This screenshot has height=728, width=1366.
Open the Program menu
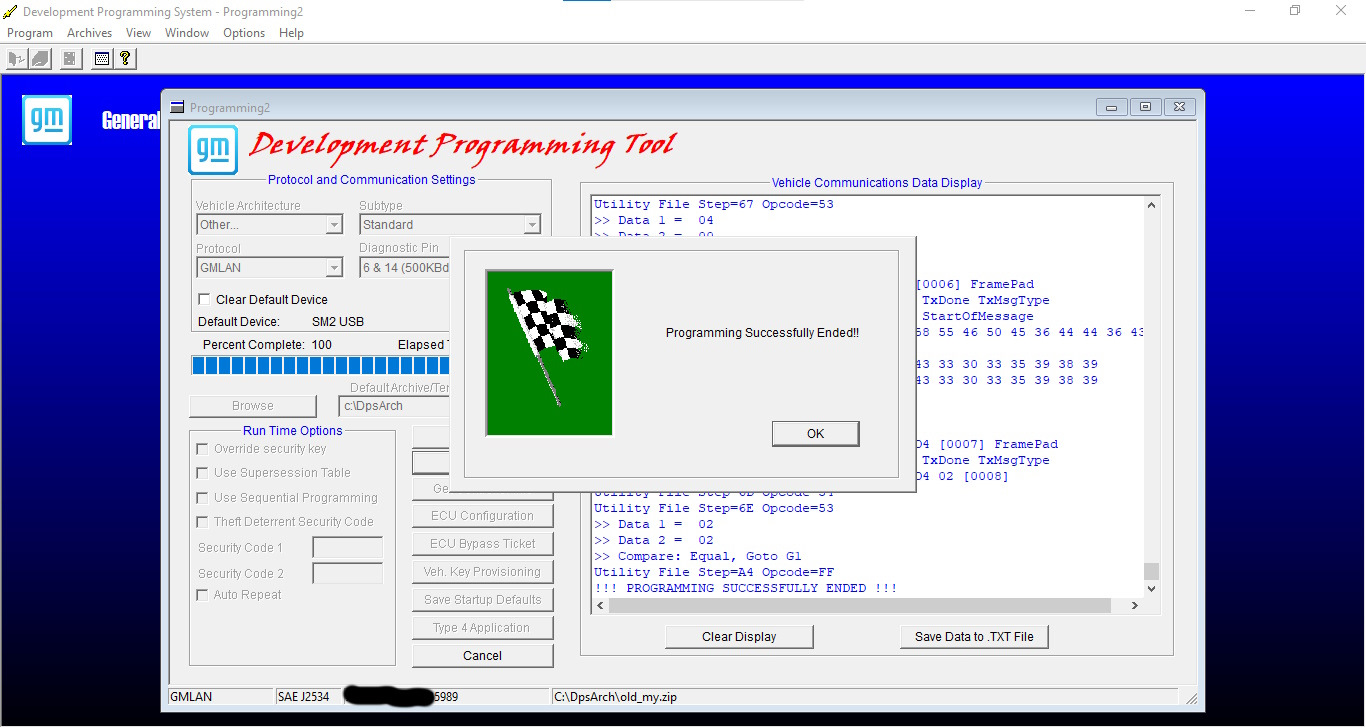pyautogui.click(x=30, y=33)
